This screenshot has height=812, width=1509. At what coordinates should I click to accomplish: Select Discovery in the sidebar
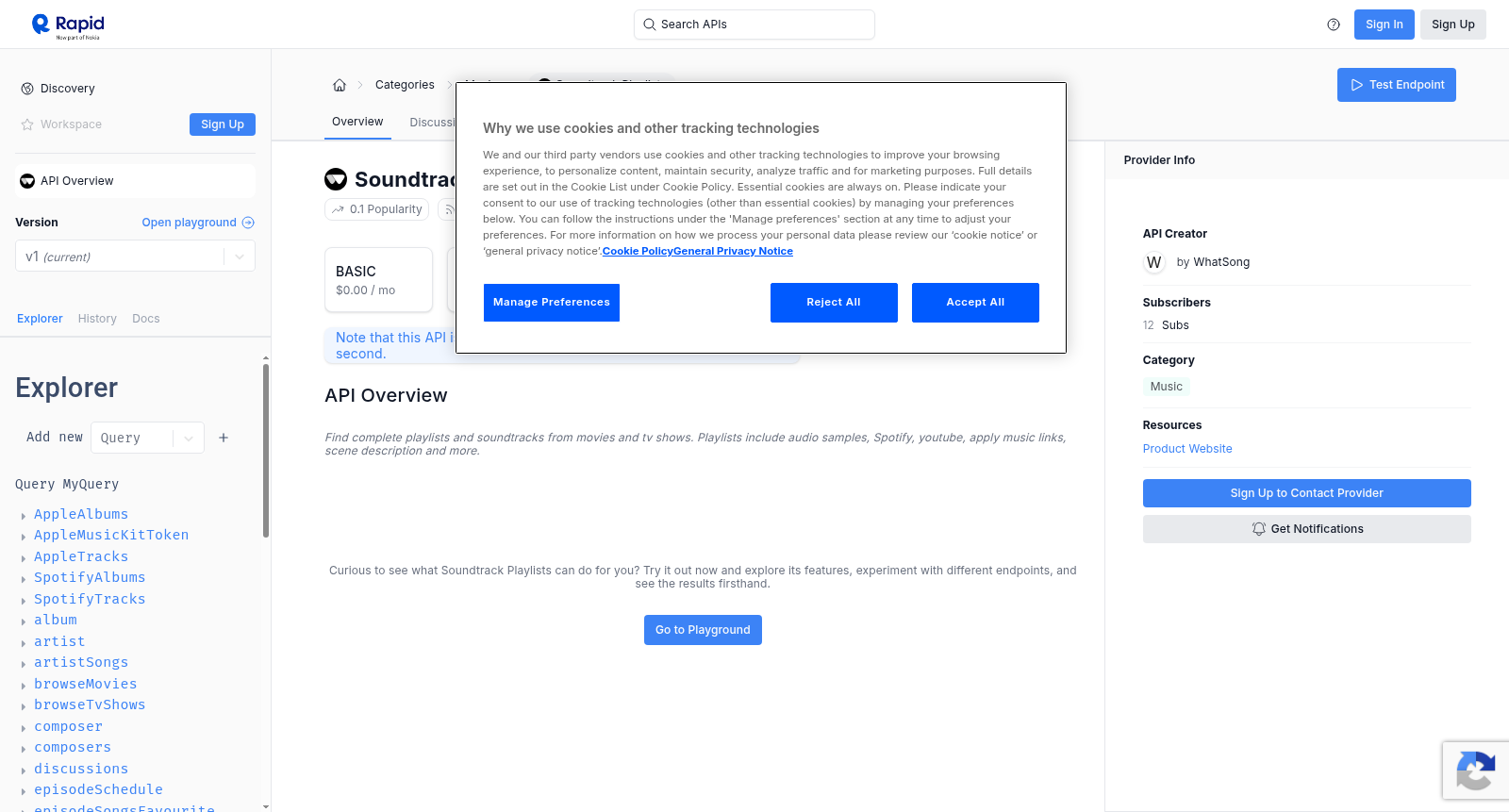pos(135,89)
